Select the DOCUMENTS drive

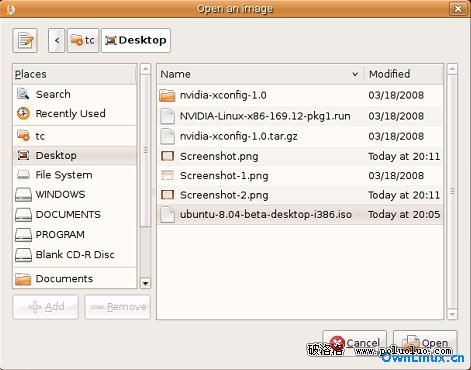(75, 215)
